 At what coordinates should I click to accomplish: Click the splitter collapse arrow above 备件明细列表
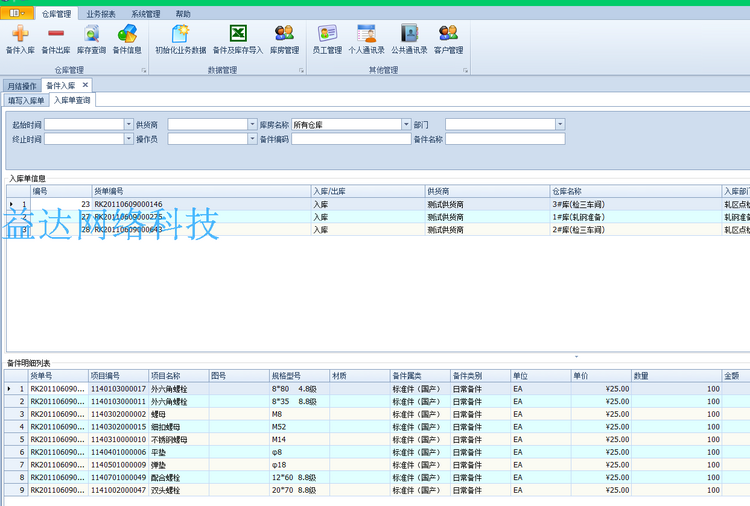(x=576, y=357)
